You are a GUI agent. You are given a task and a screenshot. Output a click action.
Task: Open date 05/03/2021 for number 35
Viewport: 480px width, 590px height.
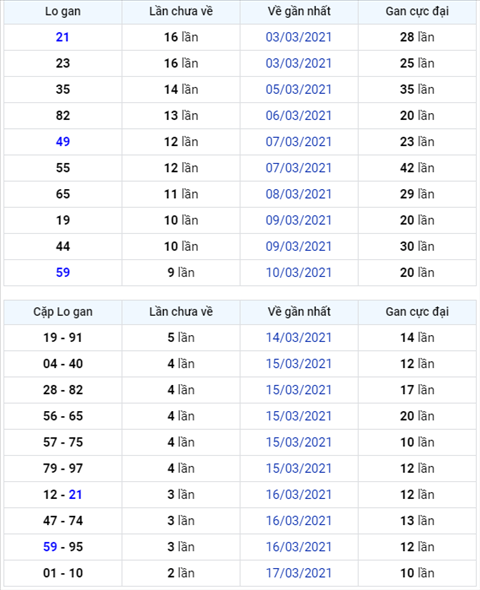[299, 90]
